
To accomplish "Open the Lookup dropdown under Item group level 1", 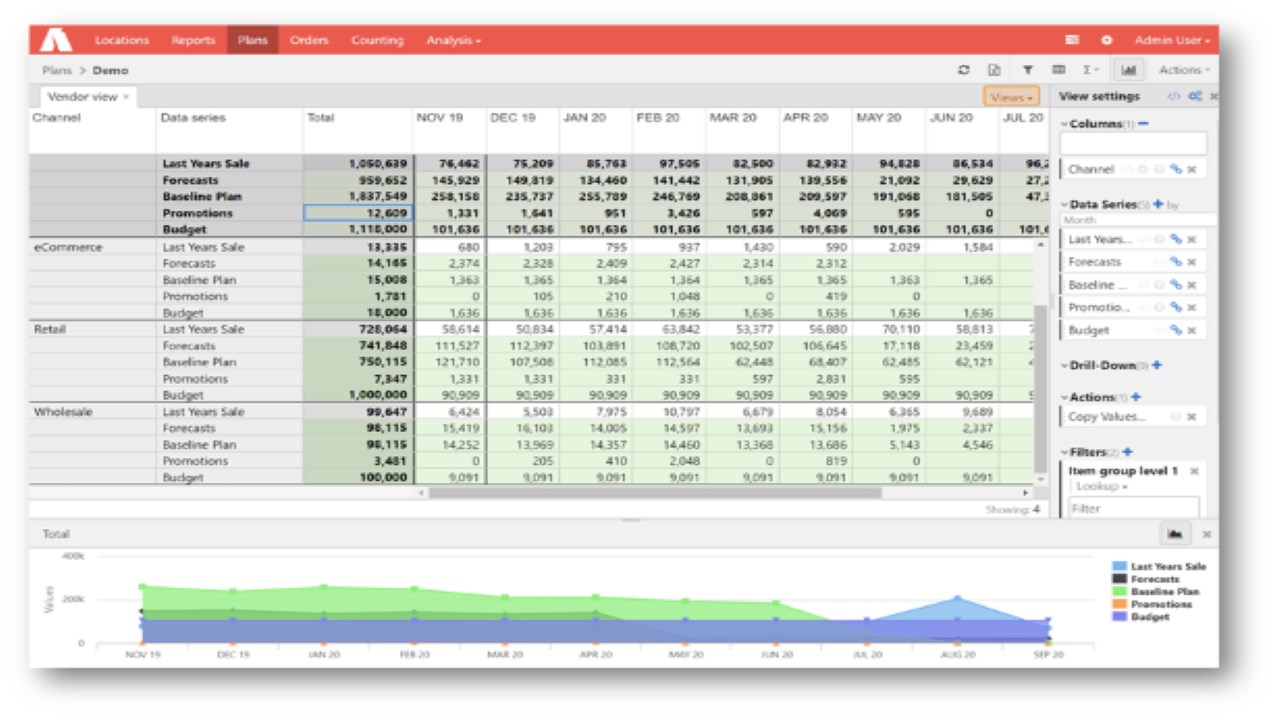I will (1102, 487).
